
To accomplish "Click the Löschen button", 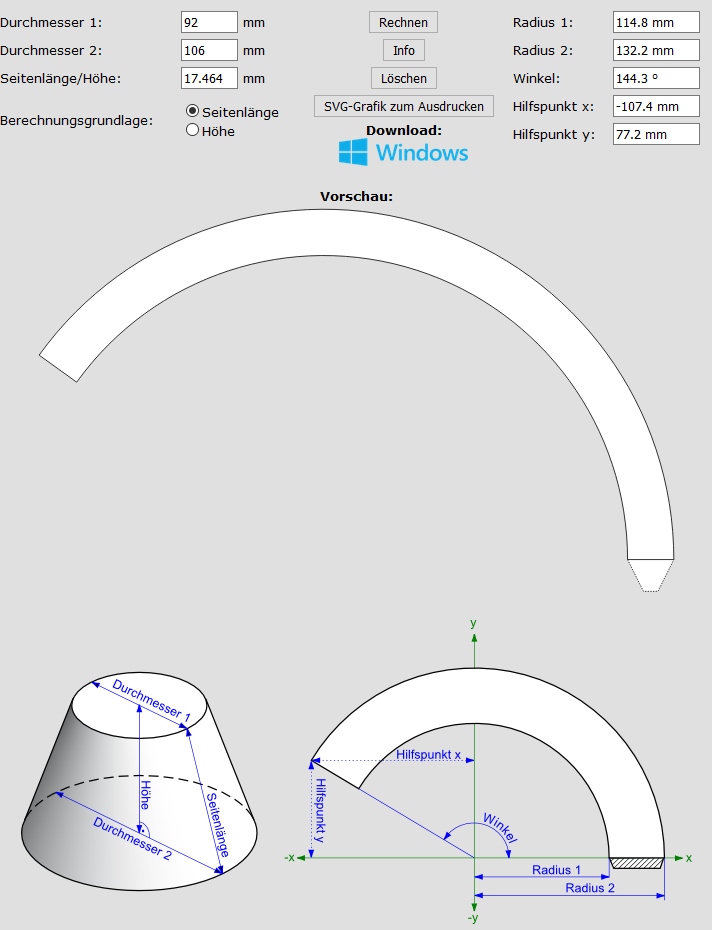I will 403,78.
